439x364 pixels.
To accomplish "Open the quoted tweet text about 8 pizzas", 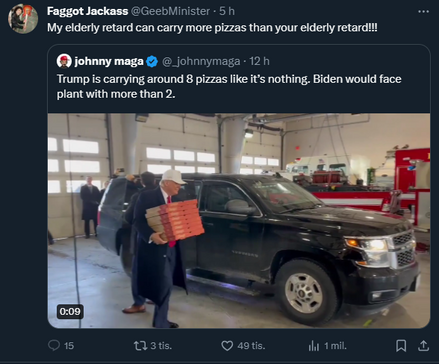I will [x=229, y=86].
